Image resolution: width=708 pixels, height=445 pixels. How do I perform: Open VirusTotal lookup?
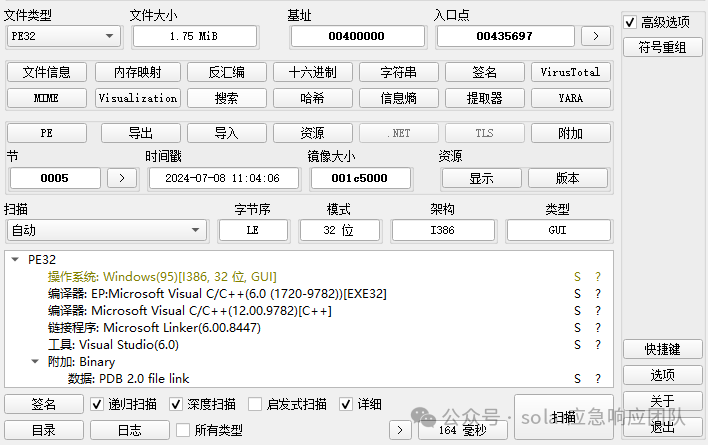(x=571, y=72)
